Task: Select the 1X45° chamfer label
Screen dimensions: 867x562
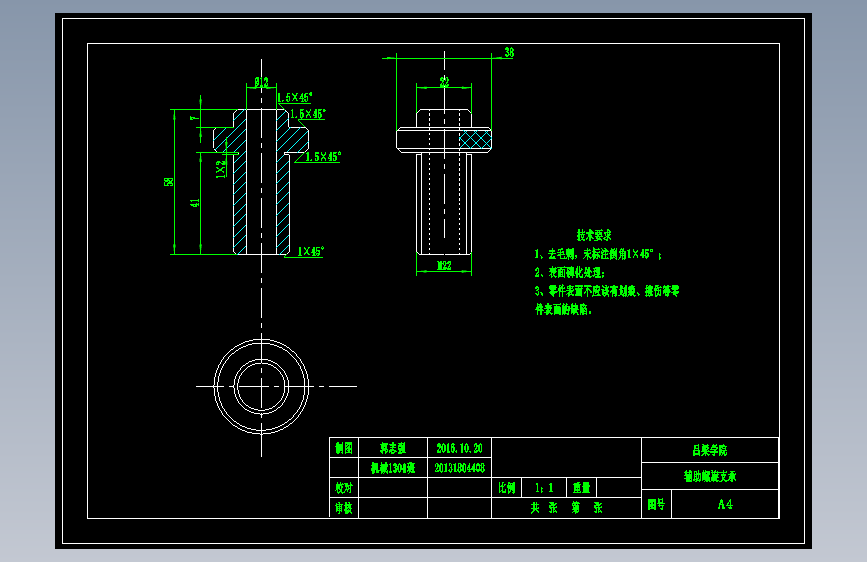Action: tap(311, 251)
